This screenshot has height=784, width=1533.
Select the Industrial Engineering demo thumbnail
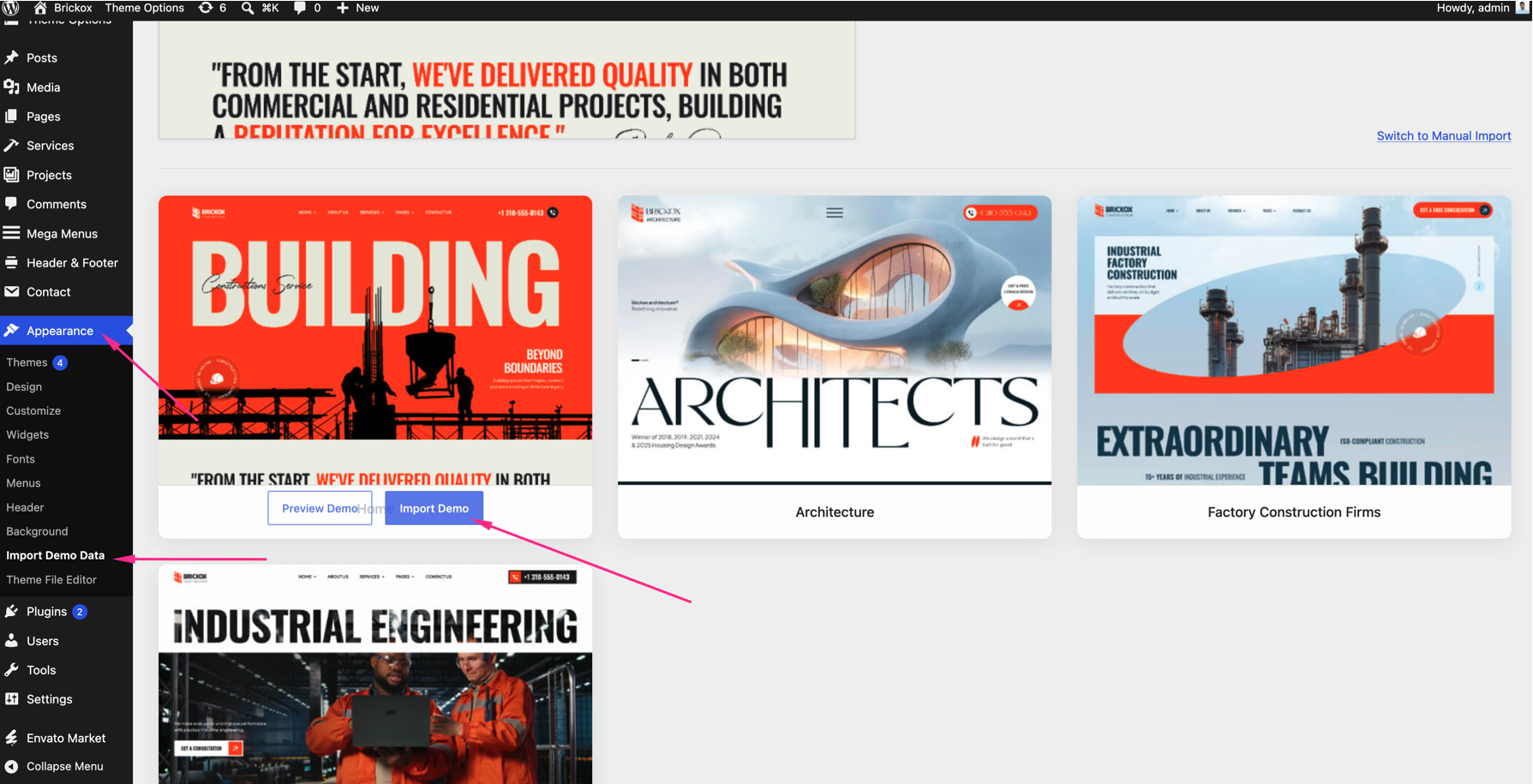tap(375, 673)
